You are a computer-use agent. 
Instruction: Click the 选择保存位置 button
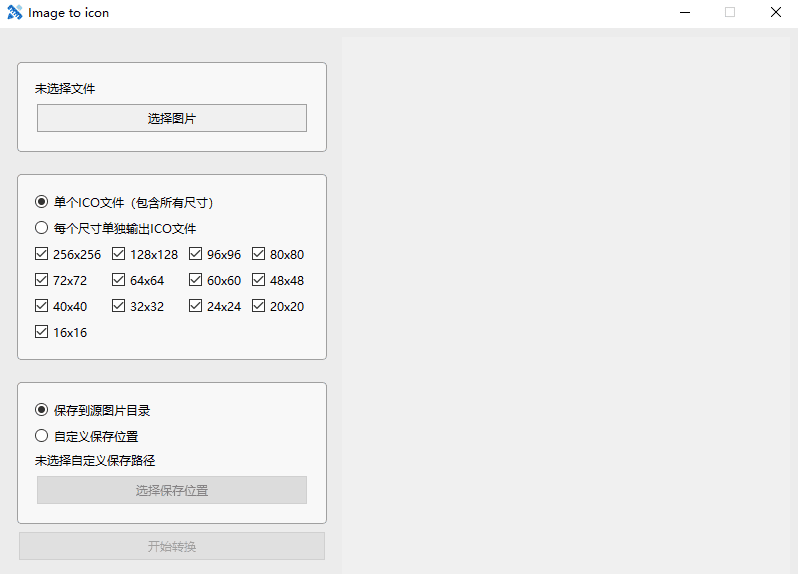(x=172, y=490)
